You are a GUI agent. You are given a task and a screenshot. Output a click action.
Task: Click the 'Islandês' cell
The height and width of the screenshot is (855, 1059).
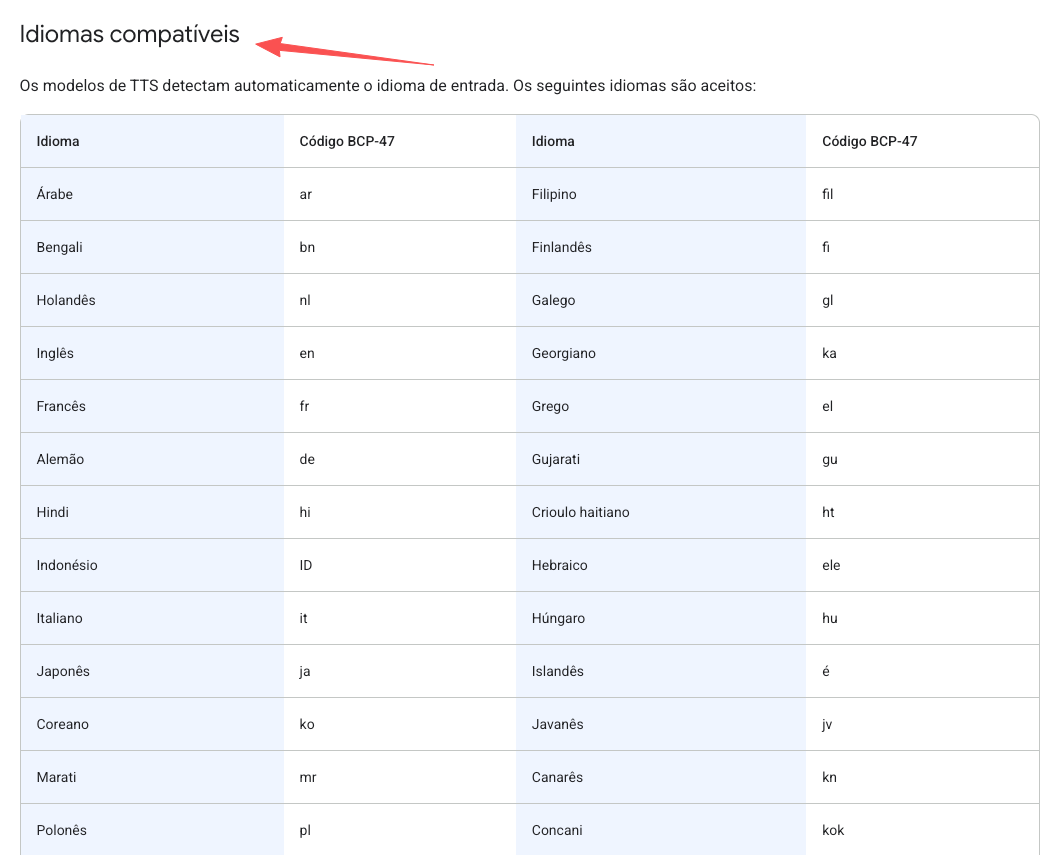pyautogui.click(x=661, y=671)
